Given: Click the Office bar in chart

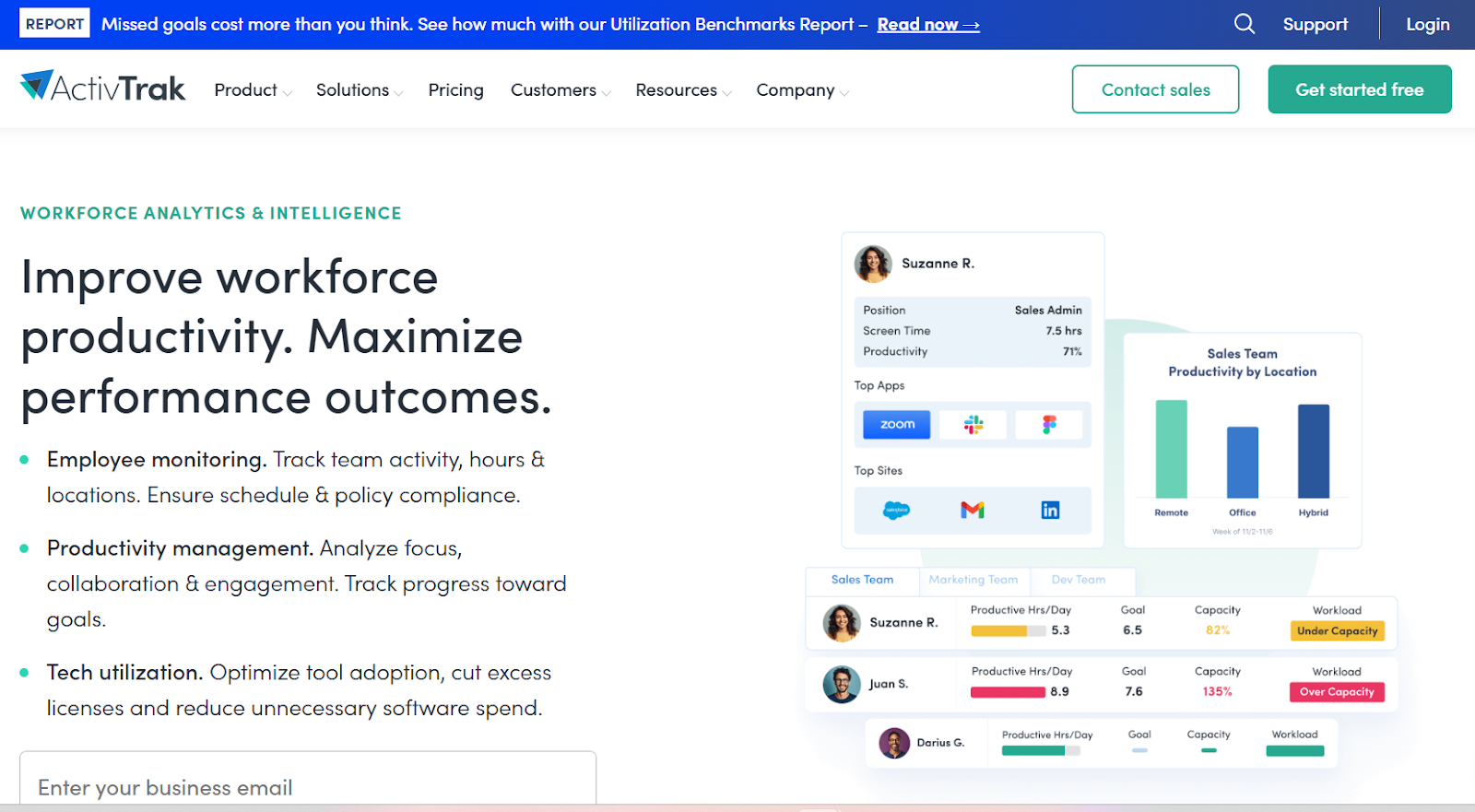Looking at the screenshot, I should coord(1242,463).
